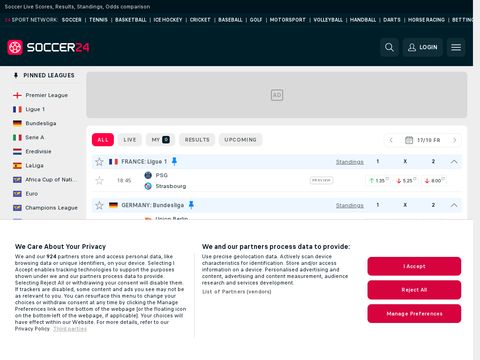Screen dimensions: 480x360
Task: Click the Manage Preferences button
Action: 414,313
